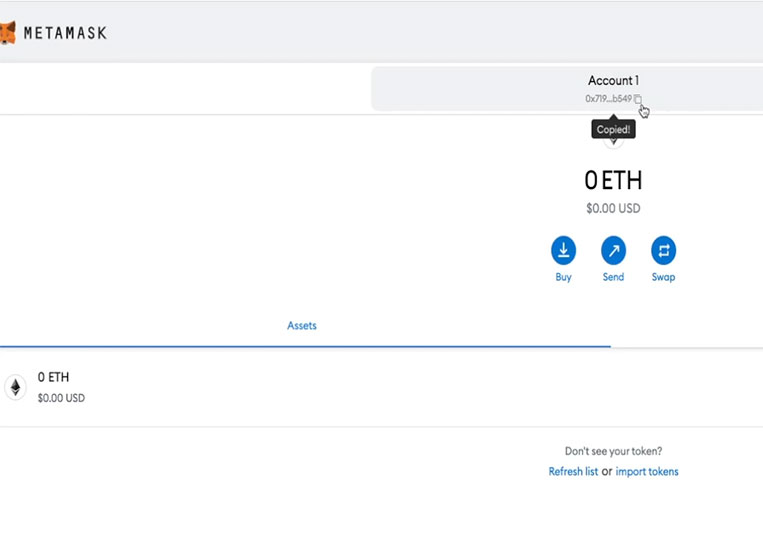This screenshot has height=541, width=763.
Task: Click the MetaMask fox logo
Action: (7, 33)
